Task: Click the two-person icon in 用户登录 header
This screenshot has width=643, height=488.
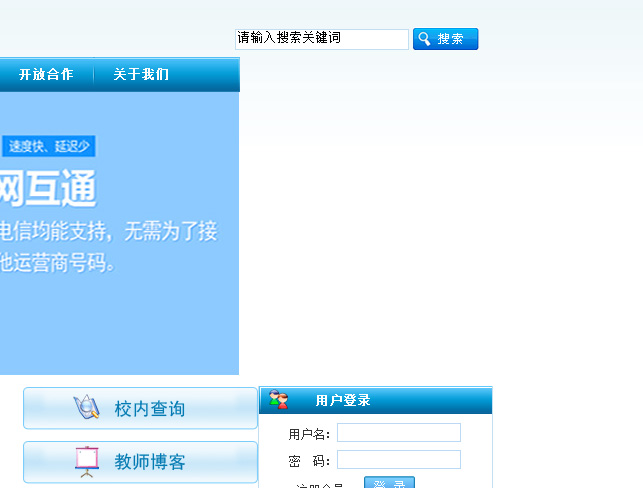Action: [279, 400]
